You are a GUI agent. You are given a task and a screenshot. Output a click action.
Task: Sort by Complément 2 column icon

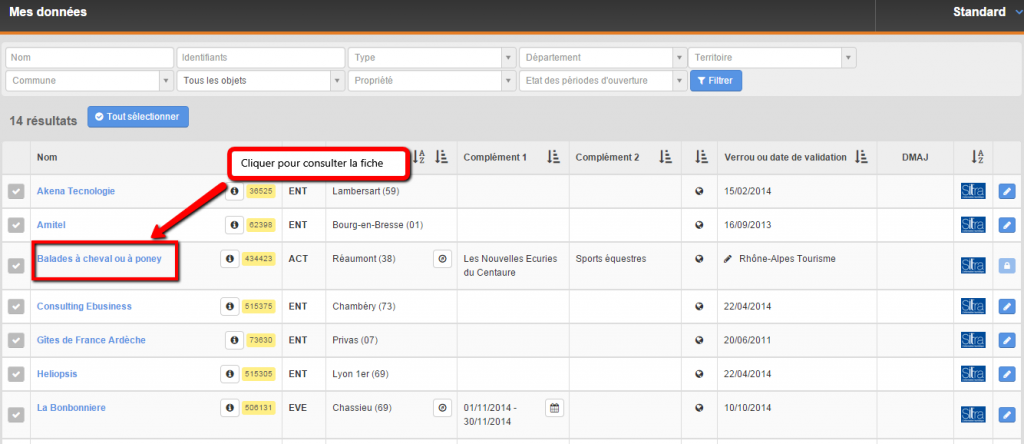(x=665, y=157)
